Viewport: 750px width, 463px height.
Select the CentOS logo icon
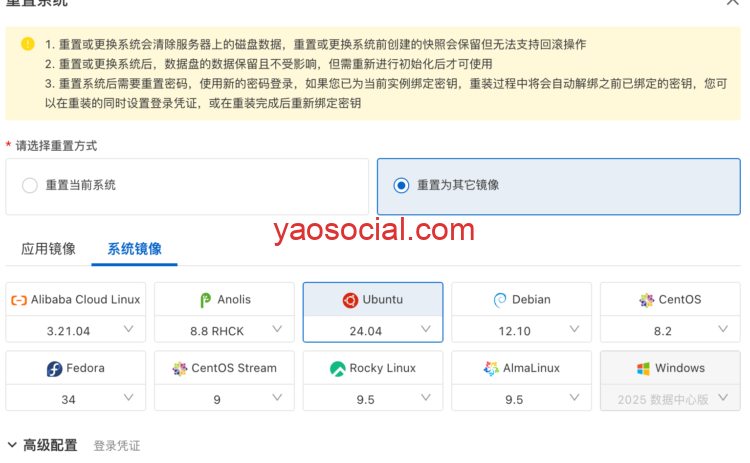click(646, 300)
